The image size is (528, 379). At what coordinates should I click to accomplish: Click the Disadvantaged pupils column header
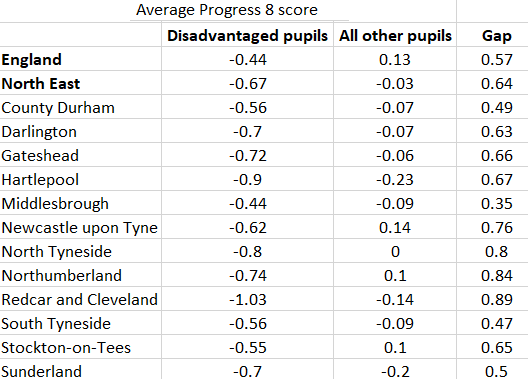pos(248,35)
